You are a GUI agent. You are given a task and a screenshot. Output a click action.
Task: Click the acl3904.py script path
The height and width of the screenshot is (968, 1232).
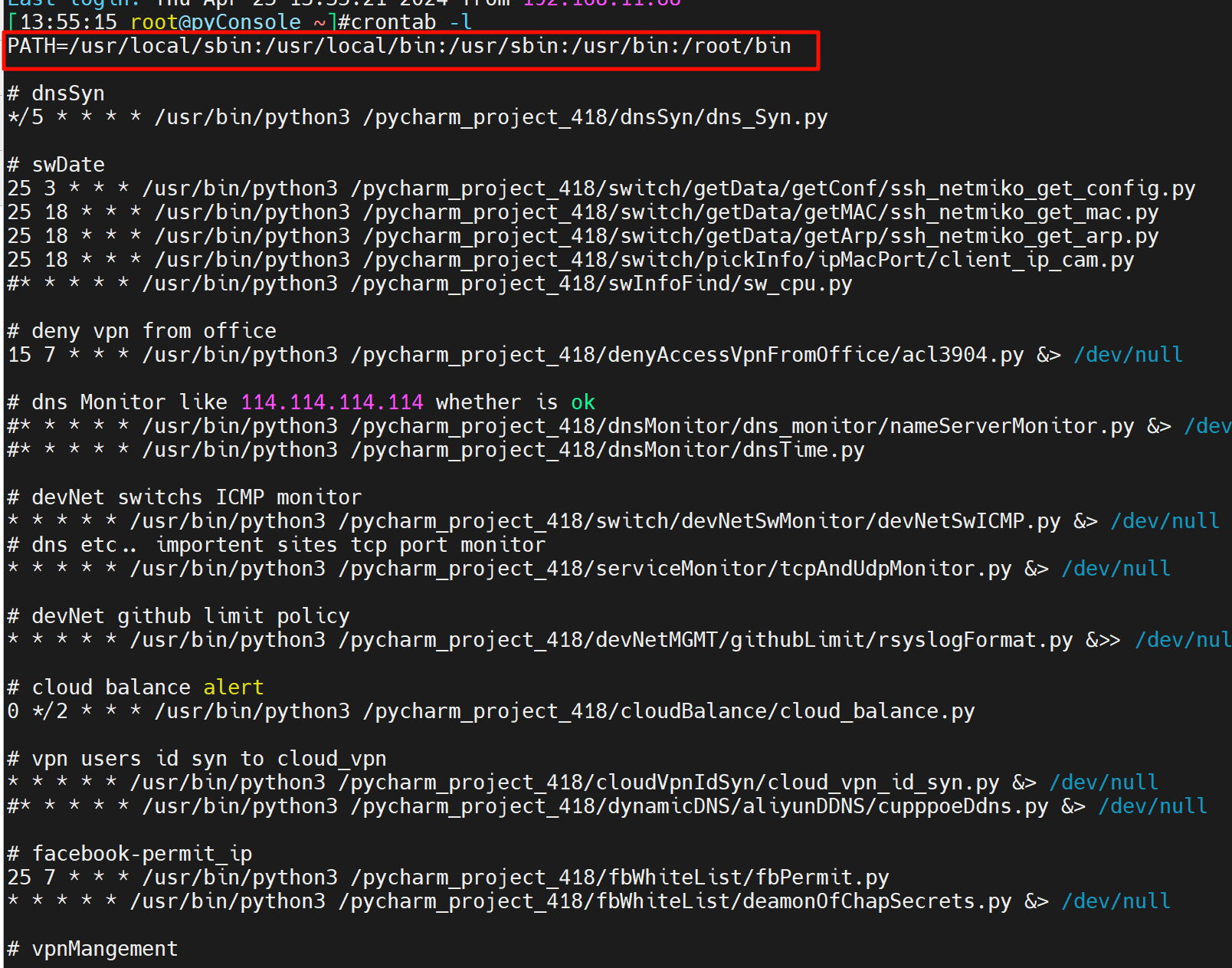686,355
